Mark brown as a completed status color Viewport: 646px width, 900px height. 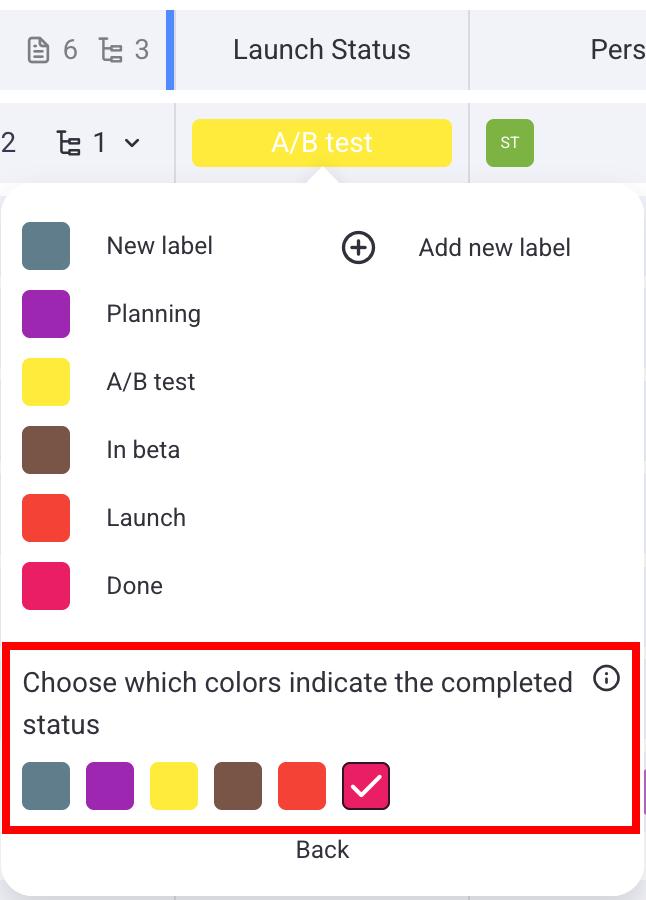(x=238, y=786)
